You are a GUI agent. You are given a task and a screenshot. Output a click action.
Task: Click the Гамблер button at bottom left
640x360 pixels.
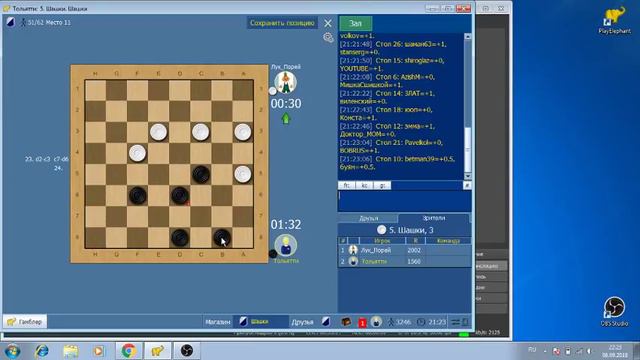point(25,322)
